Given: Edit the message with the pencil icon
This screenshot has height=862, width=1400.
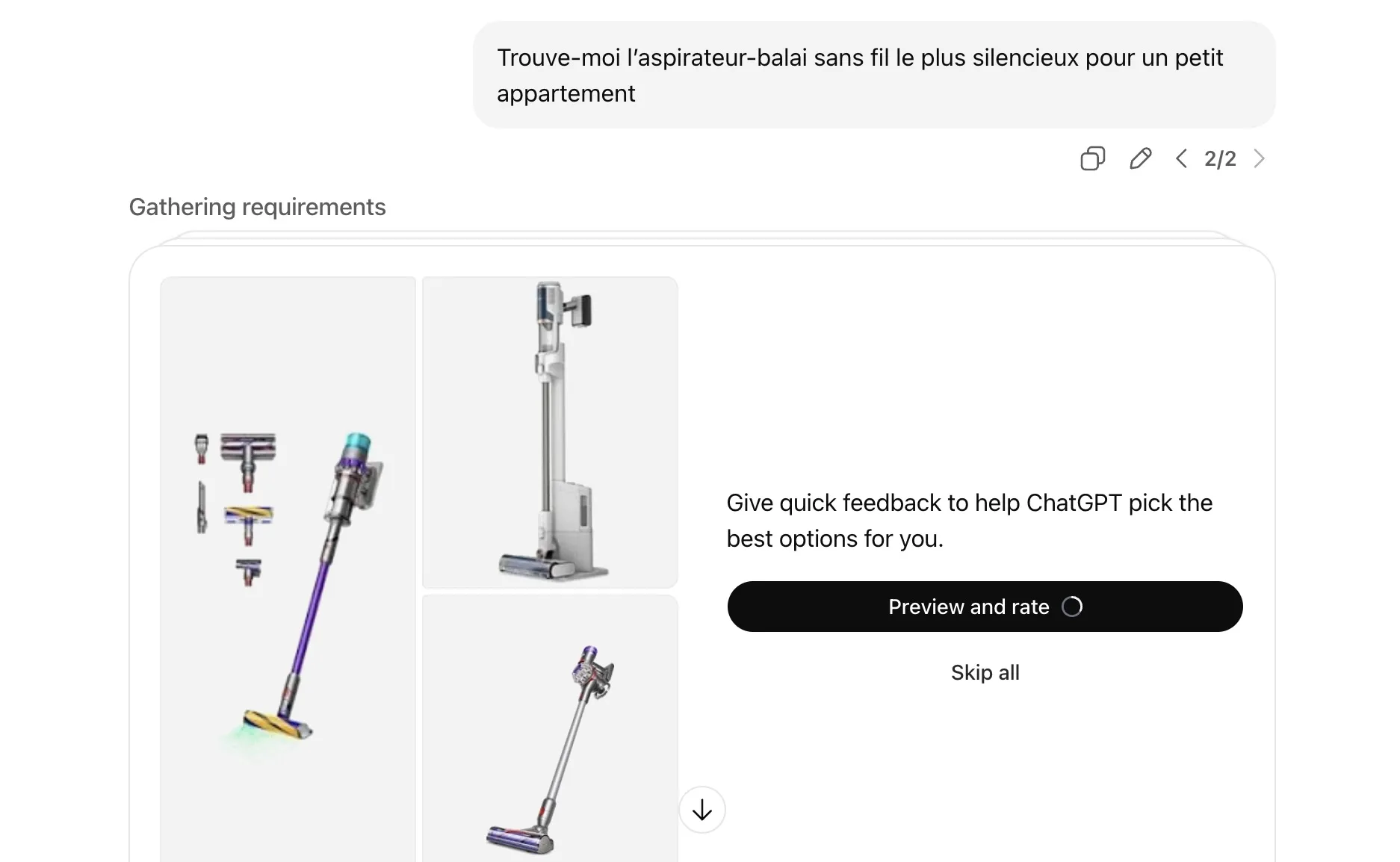Looking at the screenshot, I should click(1140, 158).
